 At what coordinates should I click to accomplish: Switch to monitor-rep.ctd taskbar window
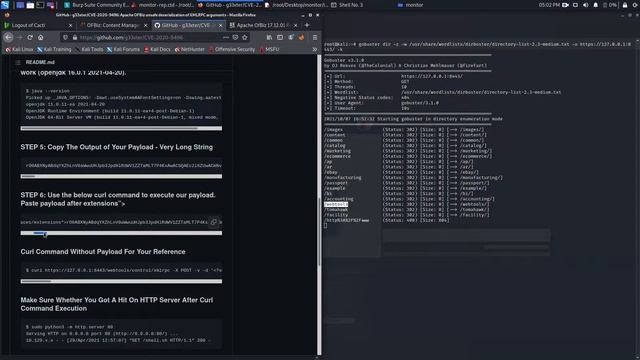coord(163,5)
